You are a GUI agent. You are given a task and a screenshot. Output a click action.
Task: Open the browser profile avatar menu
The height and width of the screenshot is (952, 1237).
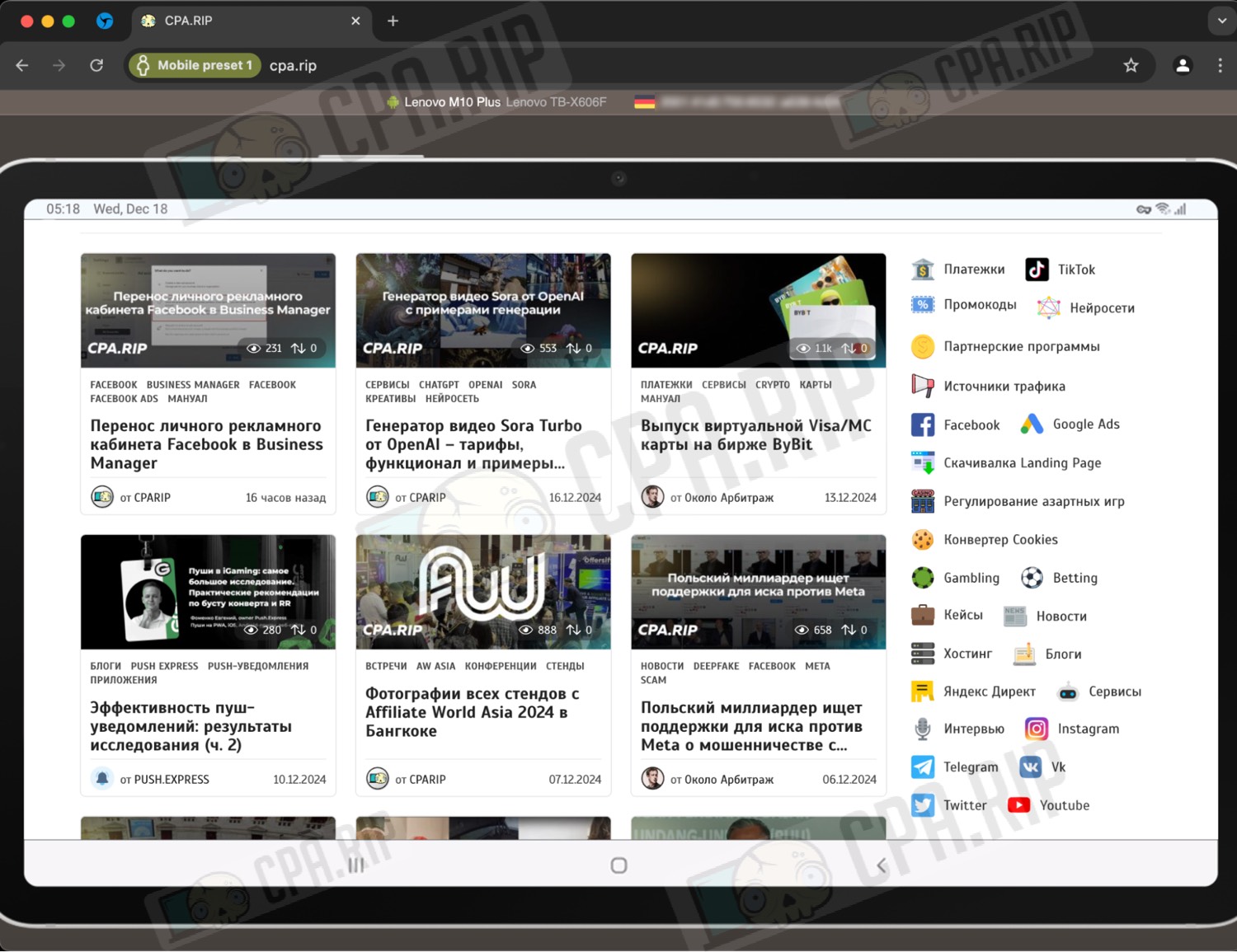pos(1183,65)
